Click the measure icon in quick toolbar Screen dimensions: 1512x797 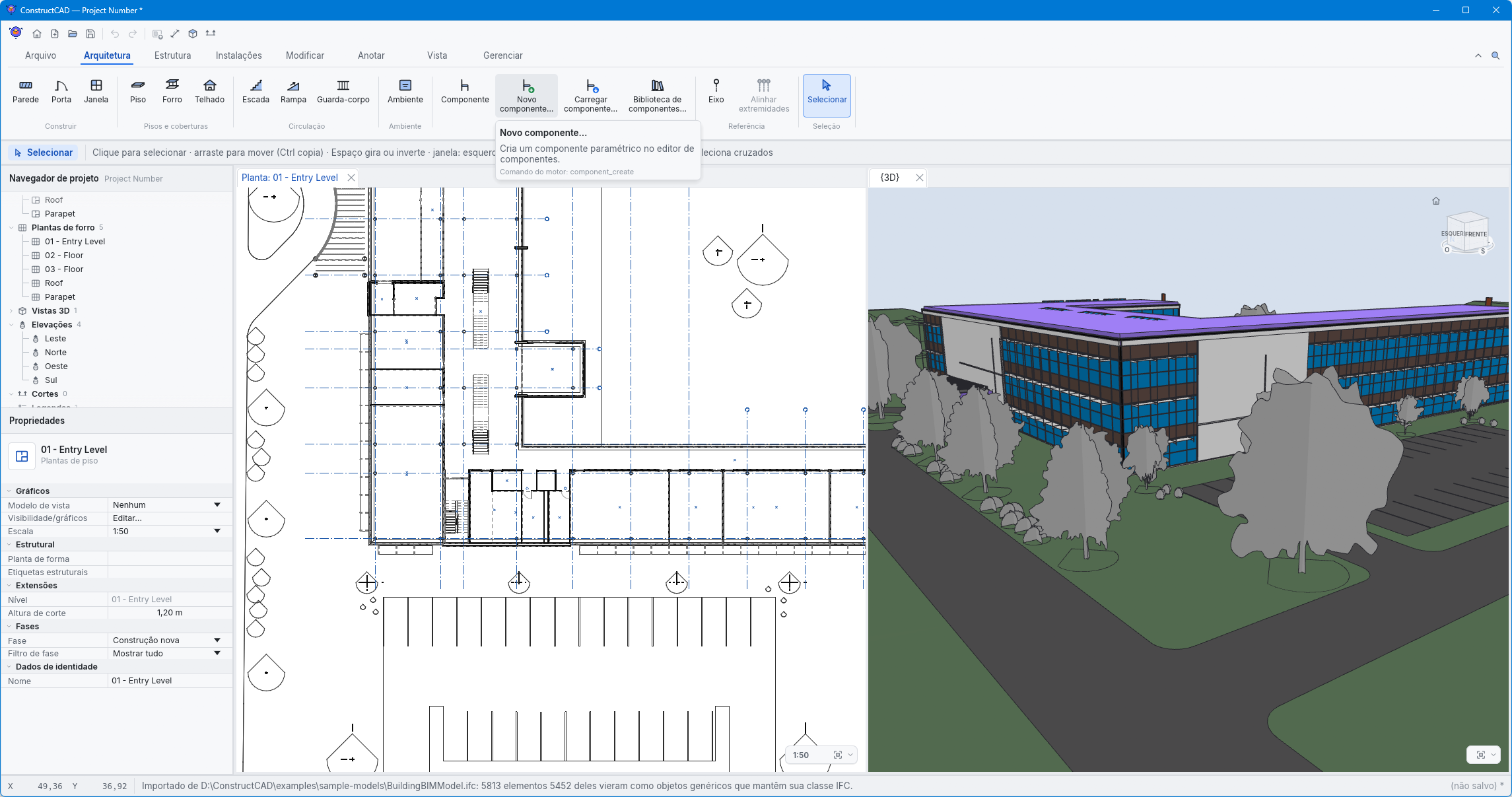(x=175, y=34)
